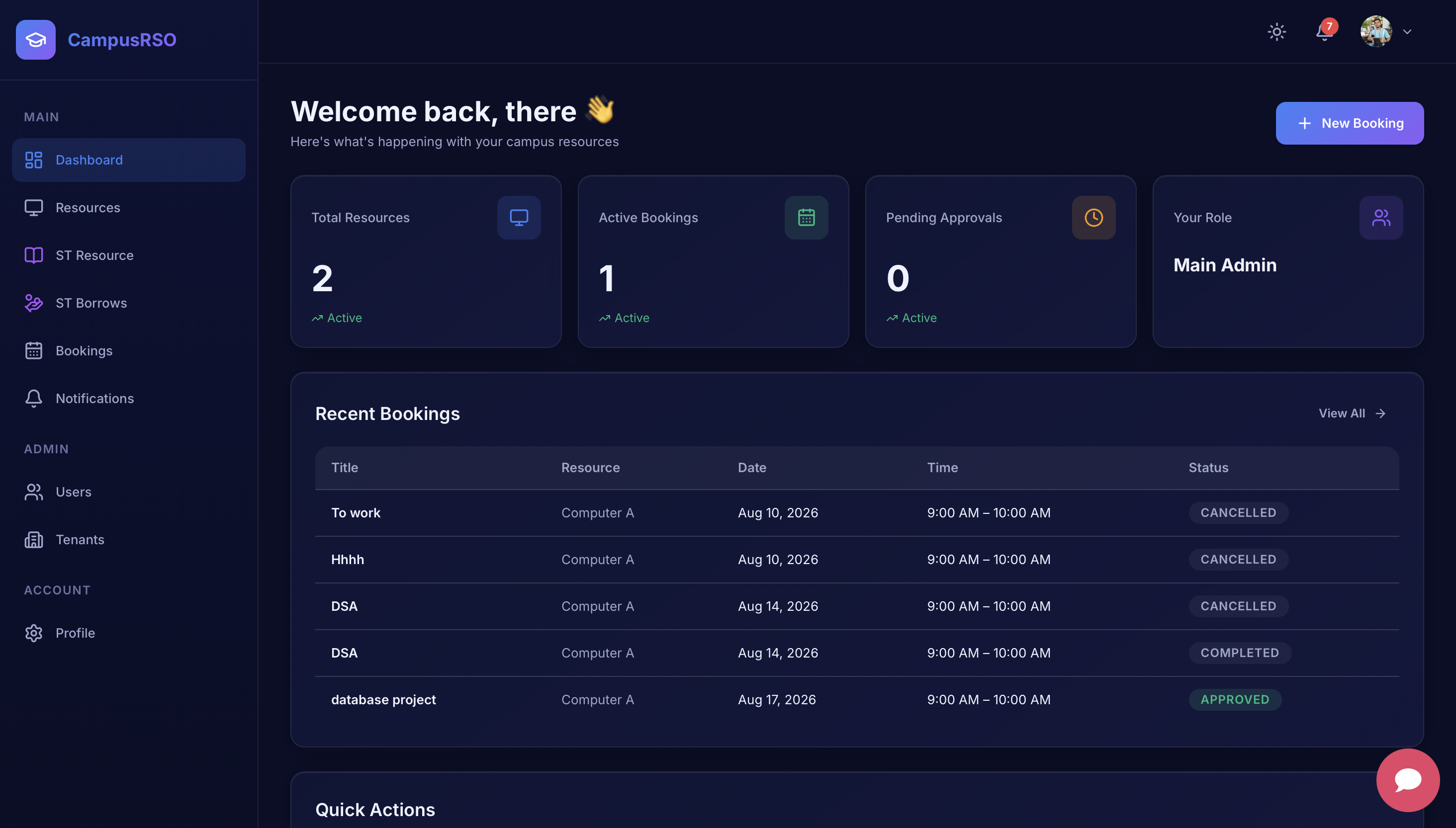Click the Profile gear icon in sidebar
Screen dimensions: 1456x828
[34, 633]
